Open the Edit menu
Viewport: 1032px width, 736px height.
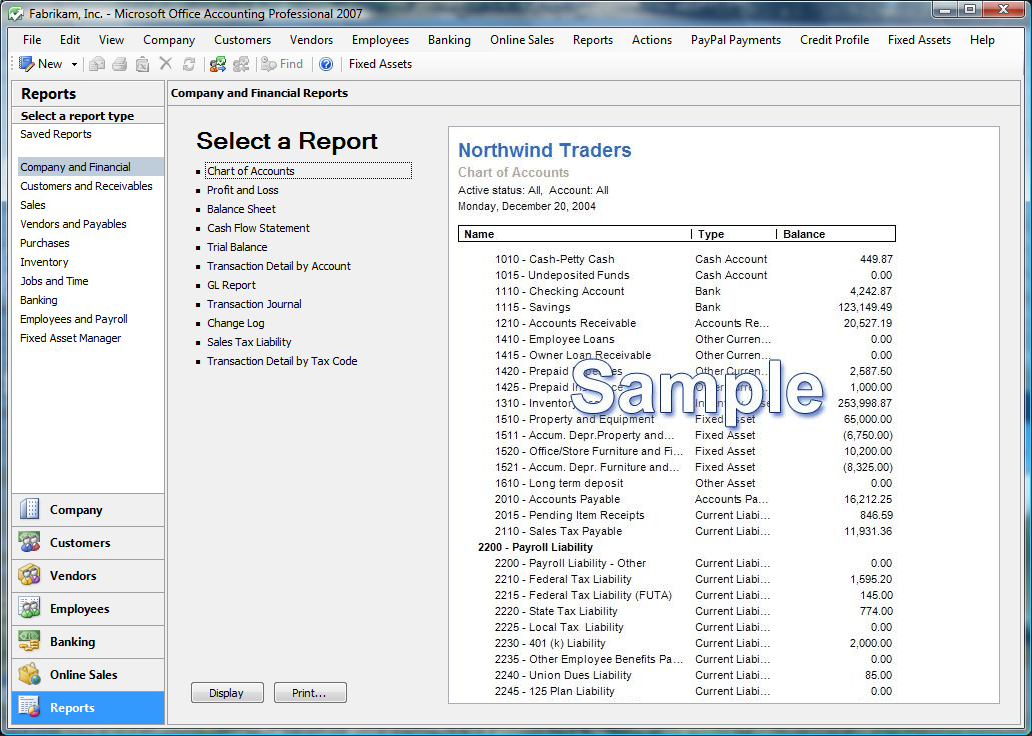pos(70,39)
